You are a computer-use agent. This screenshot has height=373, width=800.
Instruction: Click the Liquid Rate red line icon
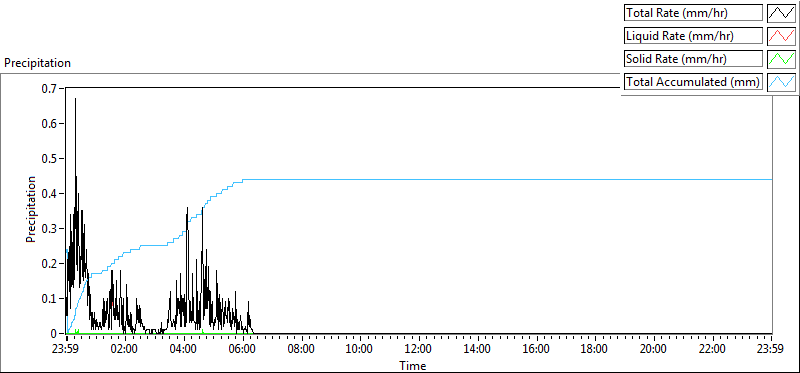click(782, 36)
